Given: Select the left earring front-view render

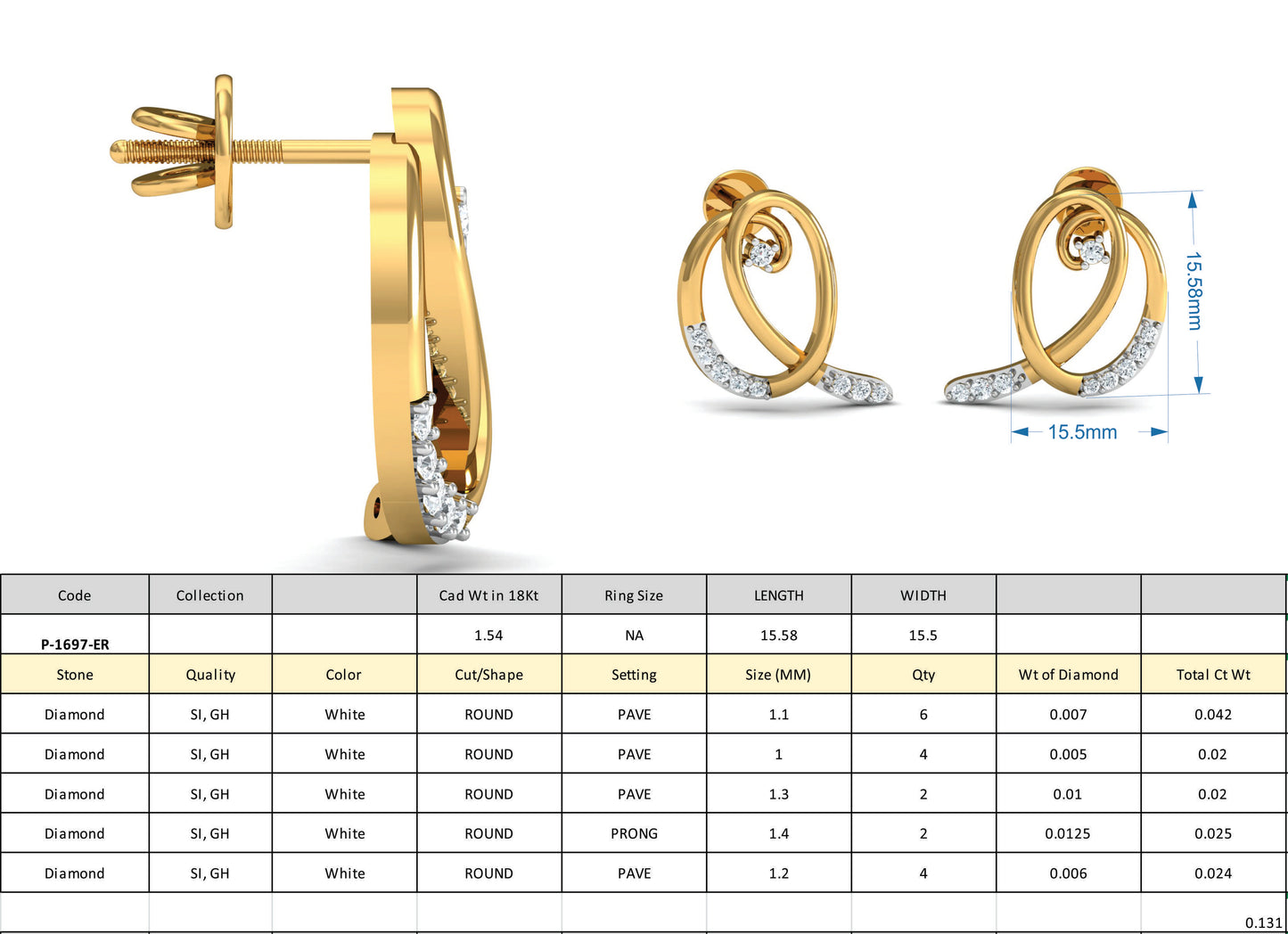Looking at the screenshot, I should tap(785, 287).
